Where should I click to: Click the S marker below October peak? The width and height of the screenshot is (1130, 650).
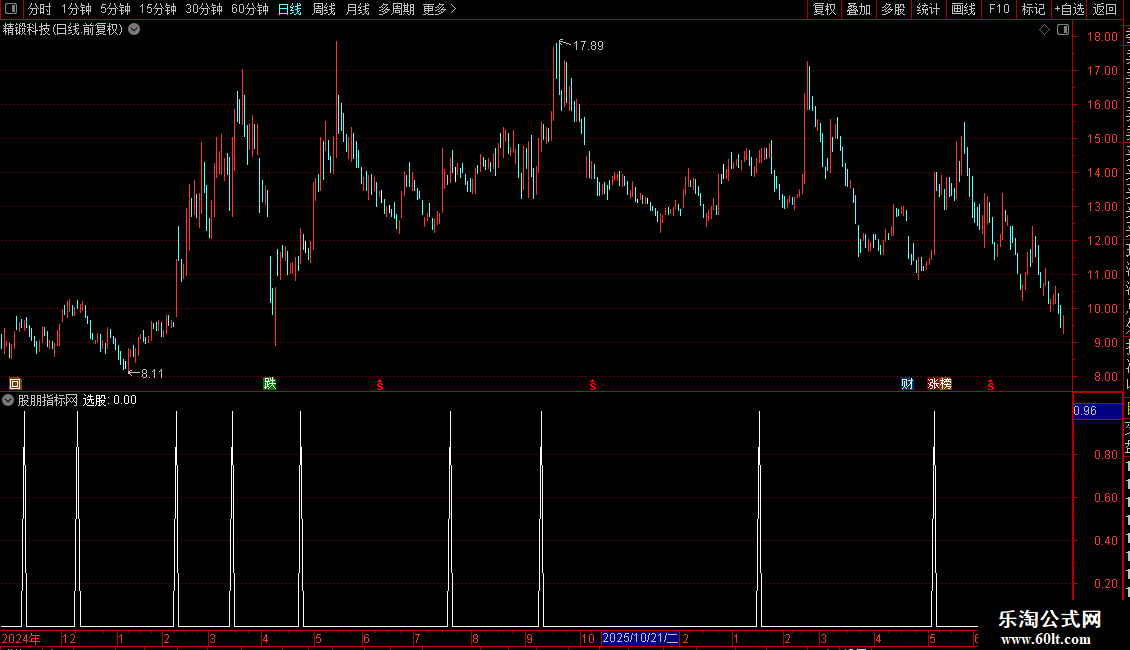(x=593, y=385)
